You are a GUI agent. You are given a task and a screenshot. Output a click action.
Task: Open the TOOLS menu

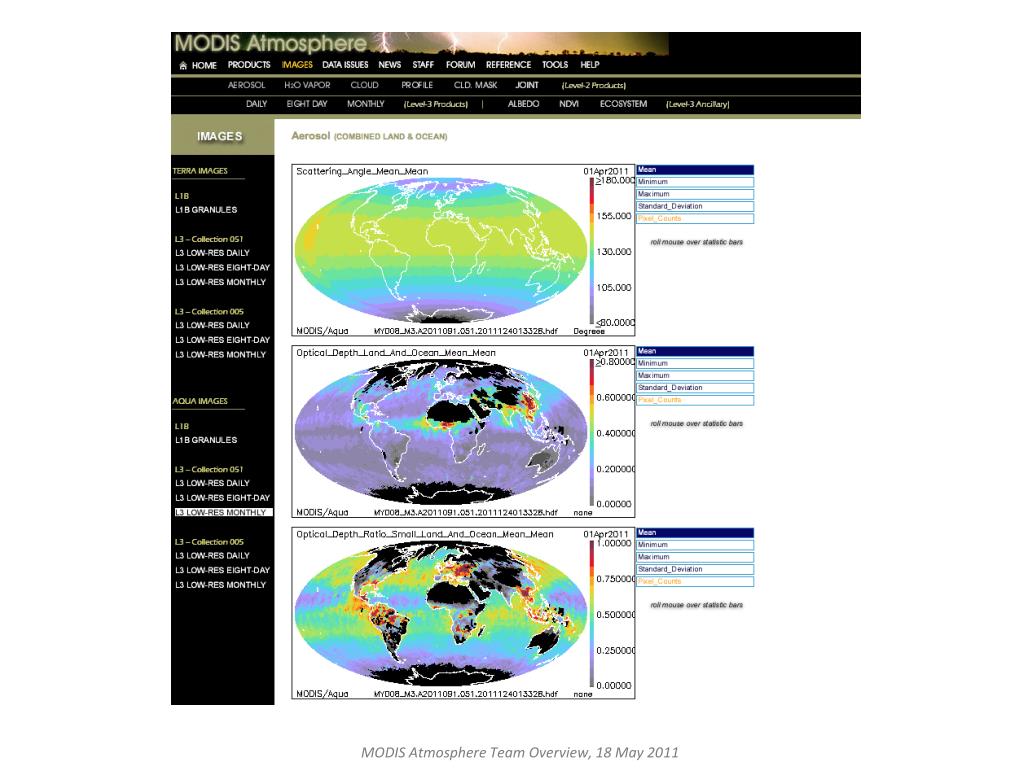click(x=555, y=65)
